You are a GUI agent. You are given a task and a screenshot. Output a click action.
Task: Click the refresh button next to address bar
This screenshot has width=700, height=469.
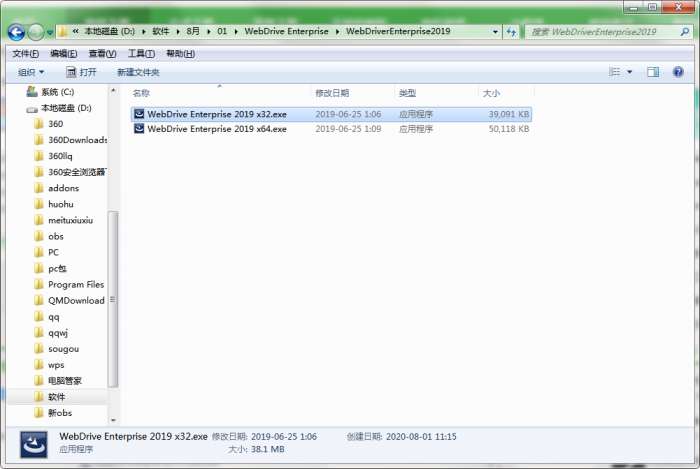pyautogui.click(x=511, y=32)
